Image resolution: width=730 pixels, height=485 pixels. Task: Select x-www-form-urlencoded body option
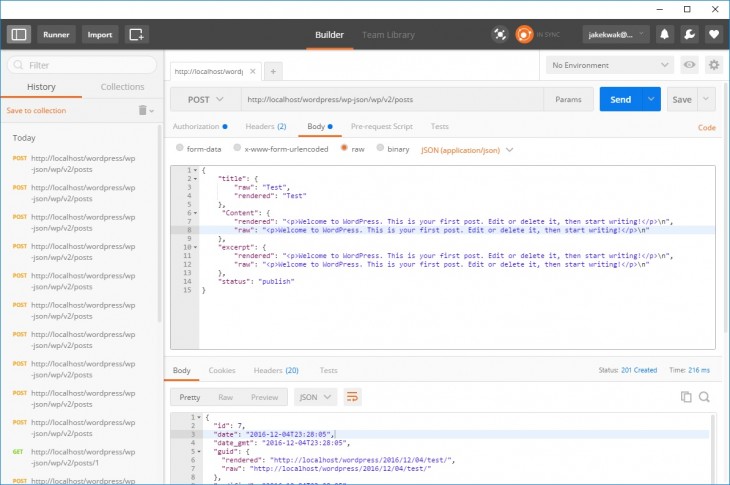click(x=236, y=149)
